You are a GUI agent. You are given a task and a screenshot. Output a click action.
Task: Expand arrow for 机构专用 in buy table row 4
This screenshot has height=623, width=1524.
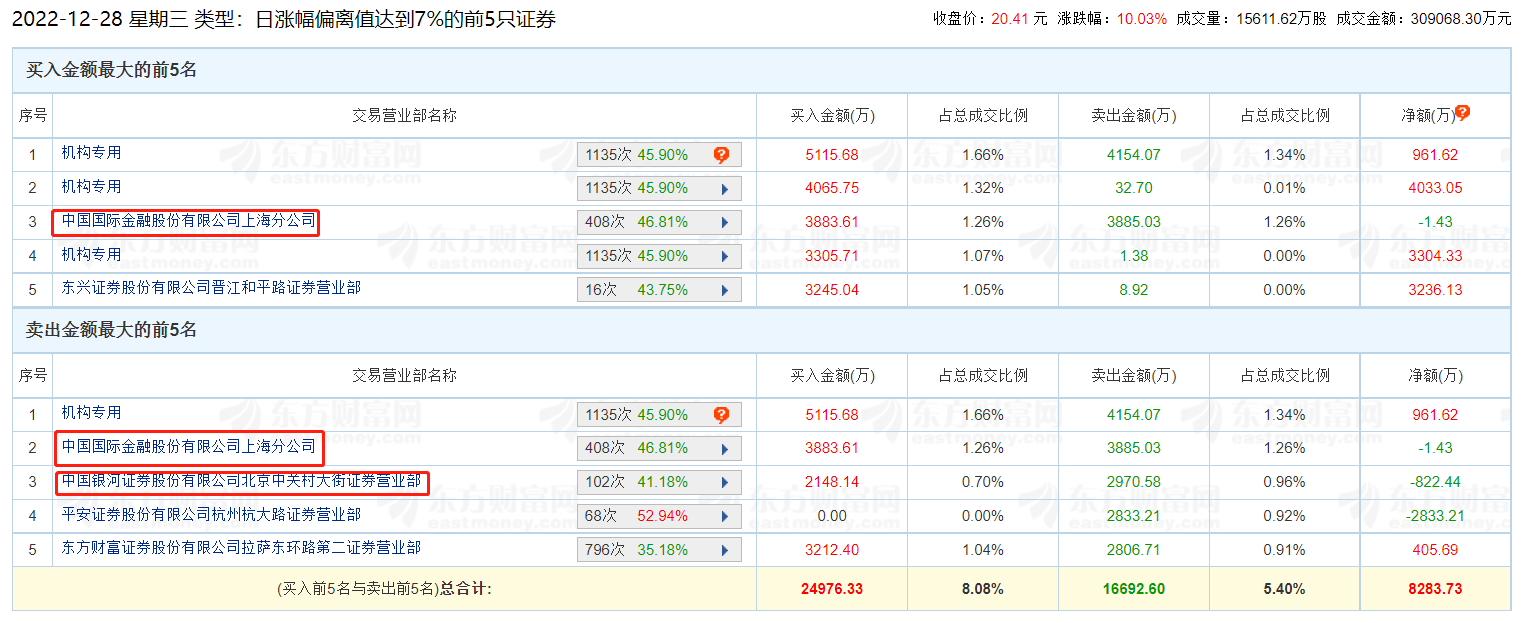pyautogui.click(x=724, y=256)
